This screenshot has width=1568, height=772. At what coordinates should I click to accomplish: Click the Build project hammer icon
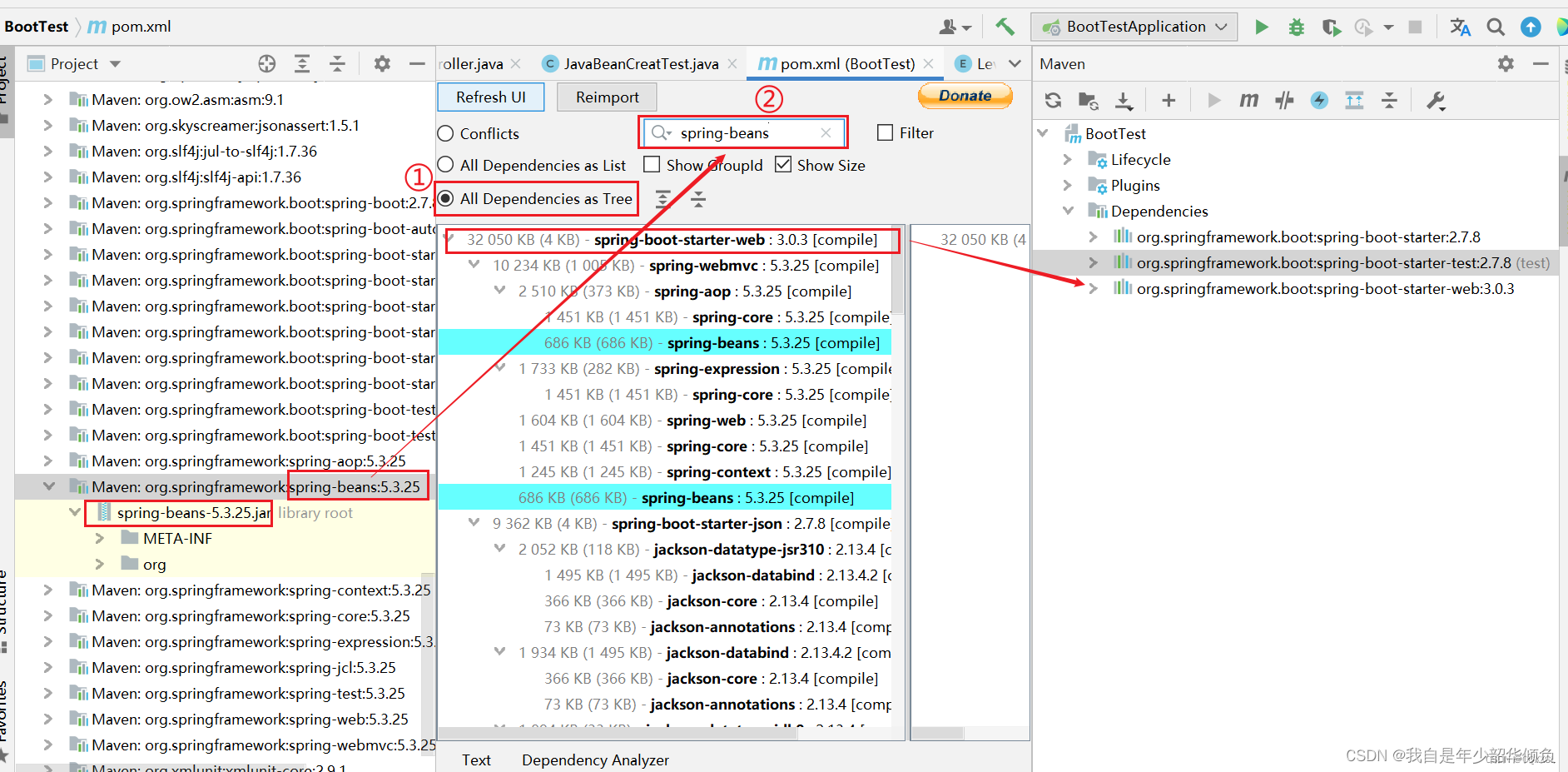(1005, 27)
